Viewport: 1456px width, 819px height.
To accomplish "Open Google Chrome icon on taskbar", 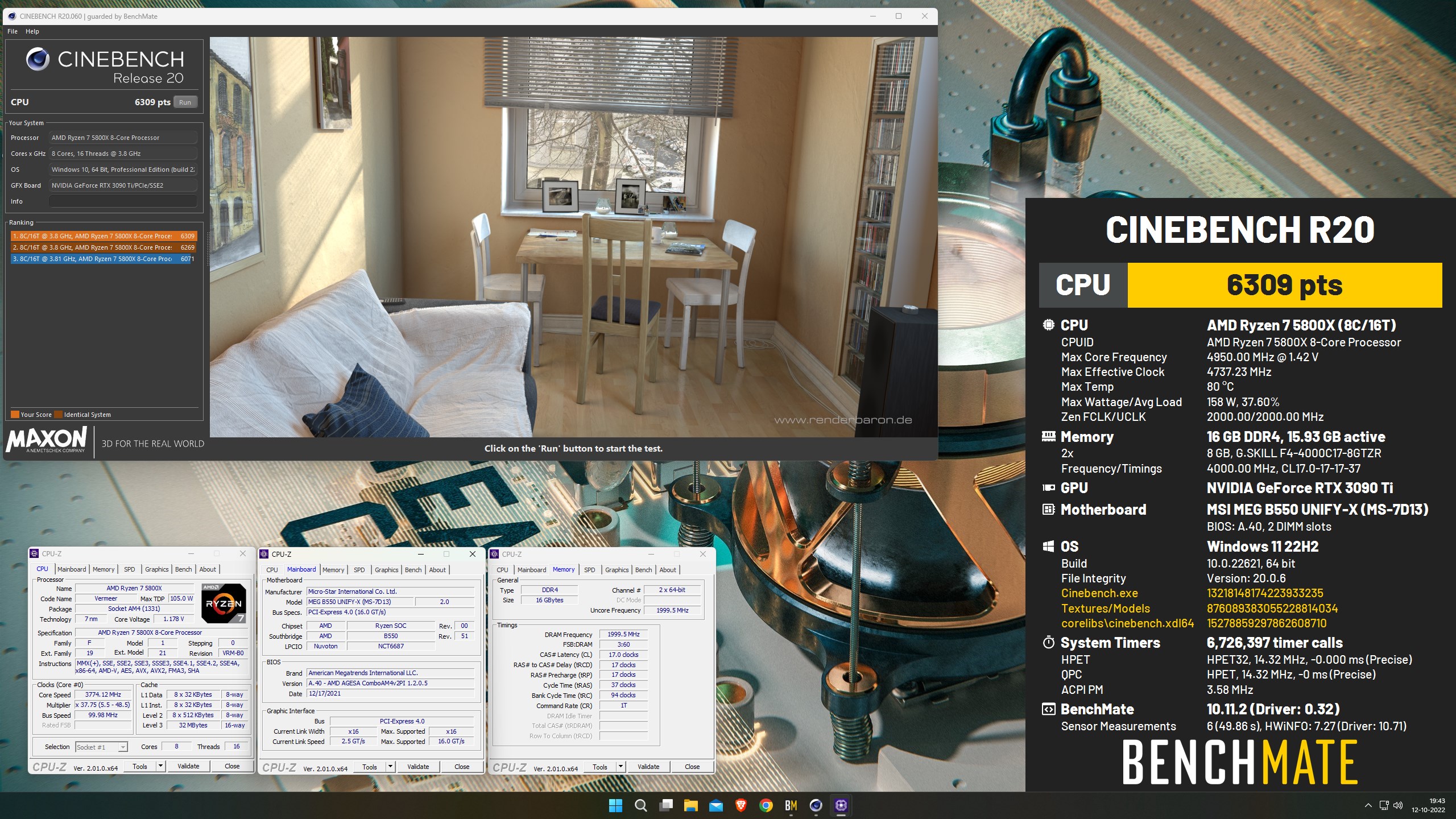I will point(766,805).
